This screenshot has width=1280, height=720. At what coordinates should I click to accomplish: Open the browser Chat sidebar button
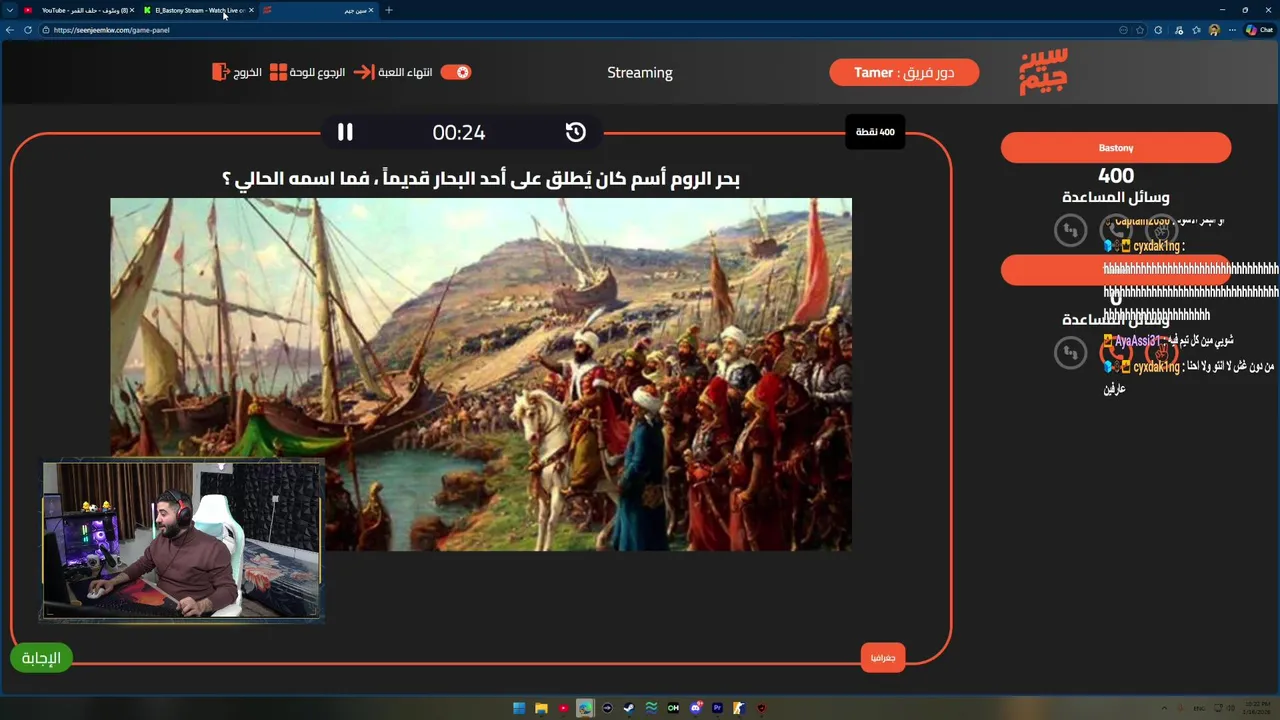click(1259, 30)
